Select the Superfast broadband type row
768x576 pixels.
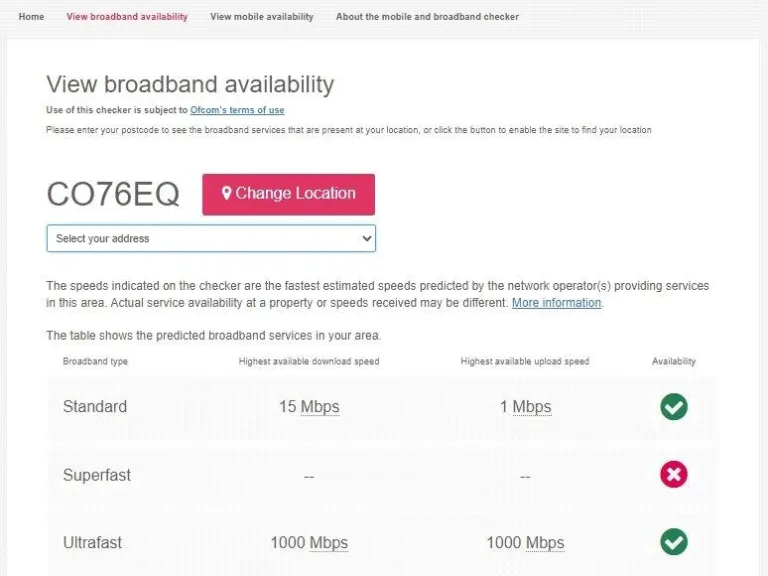pos(97,475)
